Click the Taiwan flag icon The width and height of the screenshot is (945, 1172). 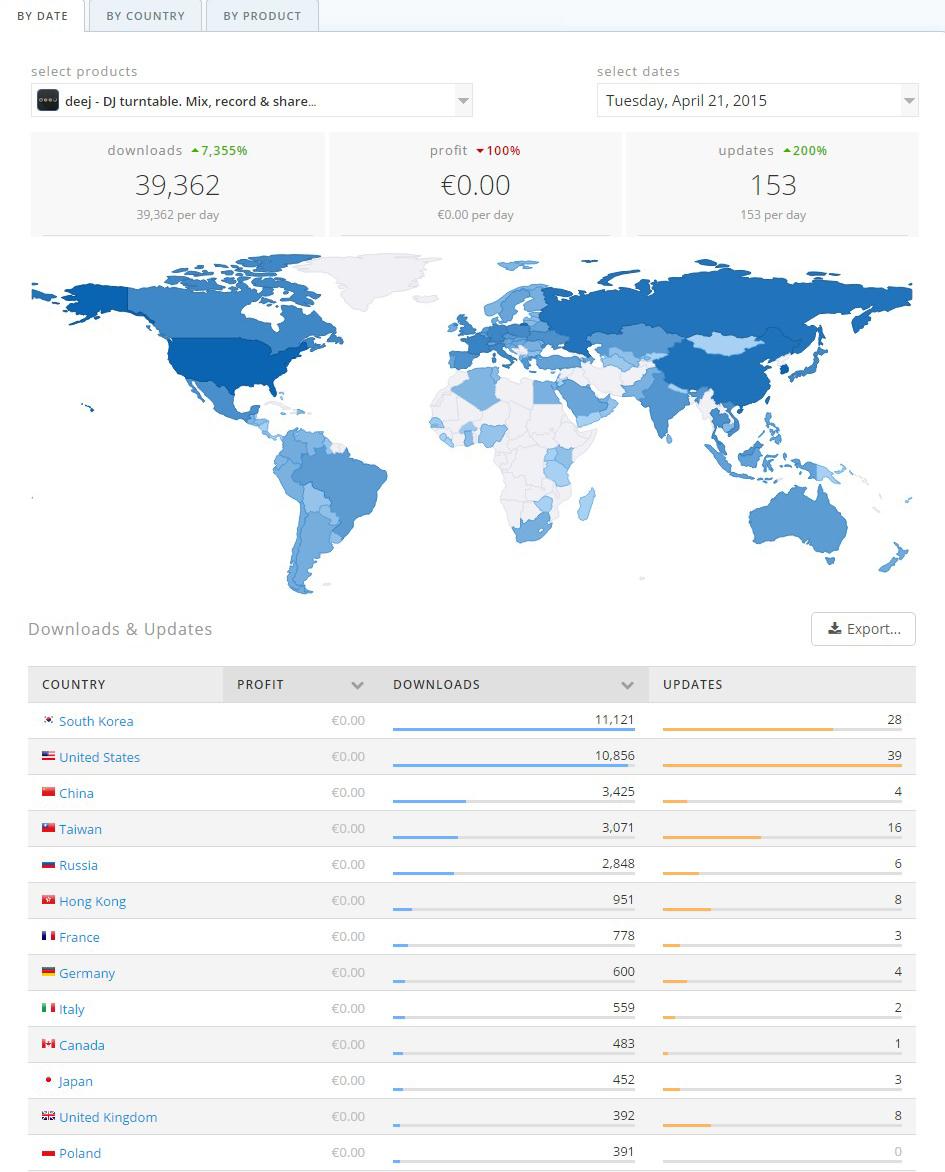(x=49, y=827)
